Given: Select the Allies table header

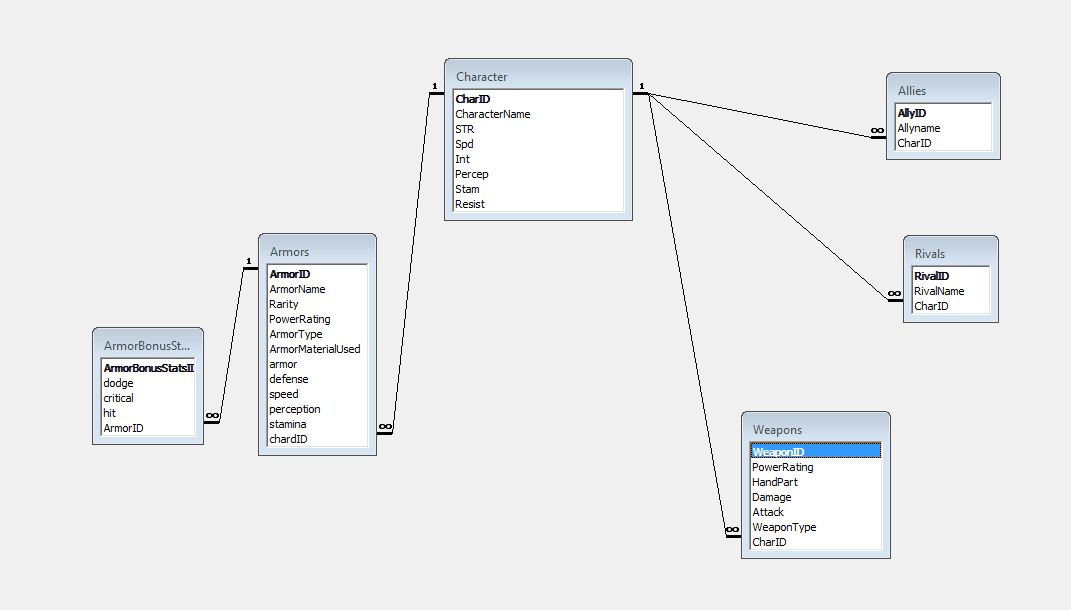Looking at the screenshot, I should [941, 90].
